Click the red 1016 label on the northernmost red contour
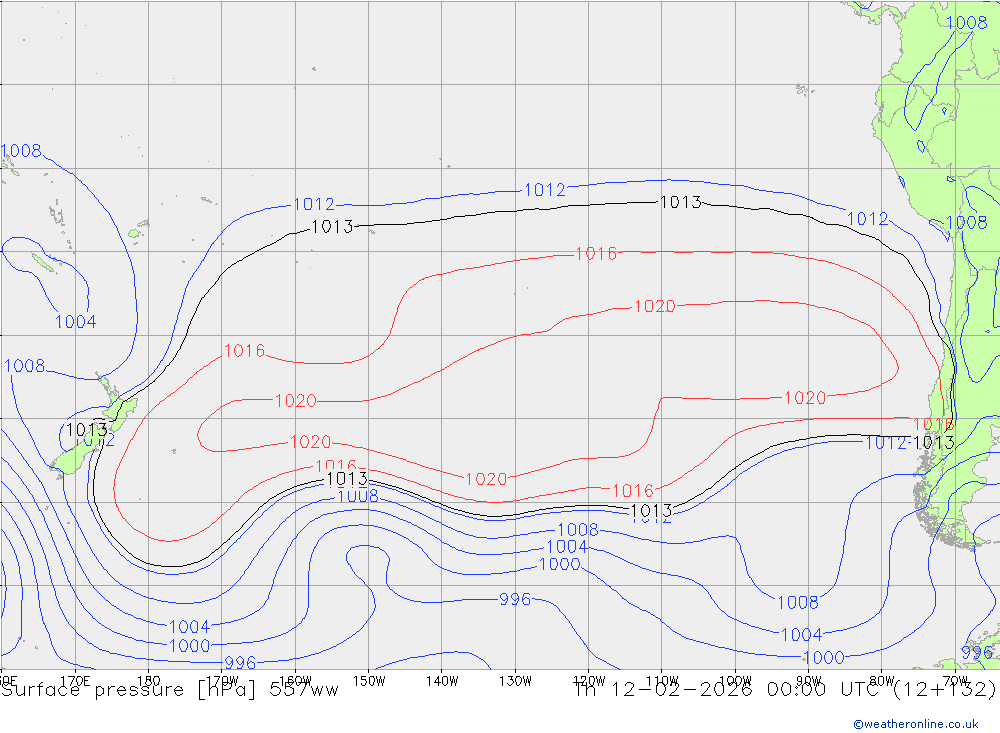Screen dimensions: 1000x733 pos(596,253)
